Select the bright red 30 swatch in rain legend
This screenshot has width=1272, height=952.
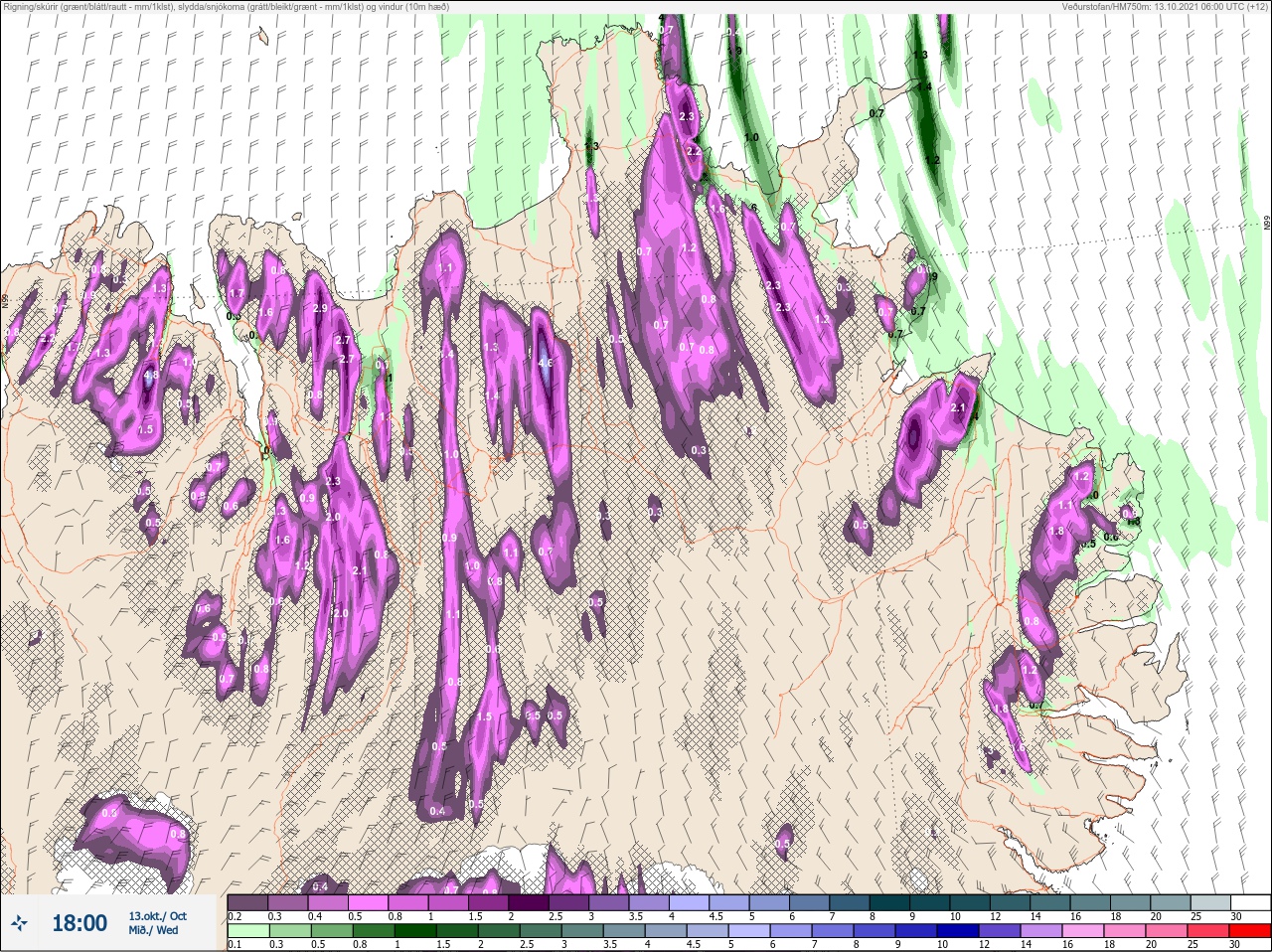[1250, 931]
